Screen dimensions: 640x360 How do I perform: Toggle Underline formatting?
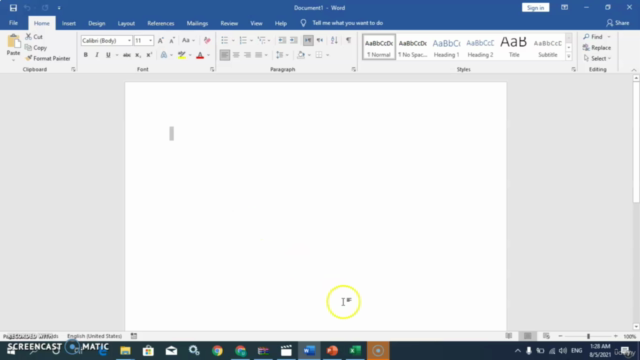pyautogui.click(x=108, y=55)
